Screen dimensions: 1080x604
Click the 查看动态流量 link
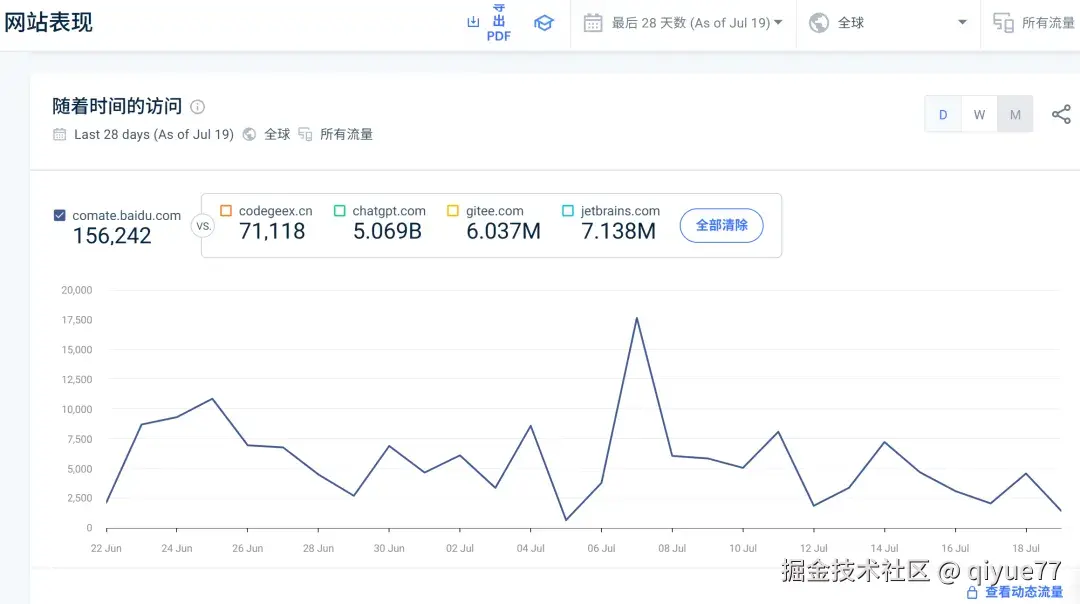coord(1024,592)
